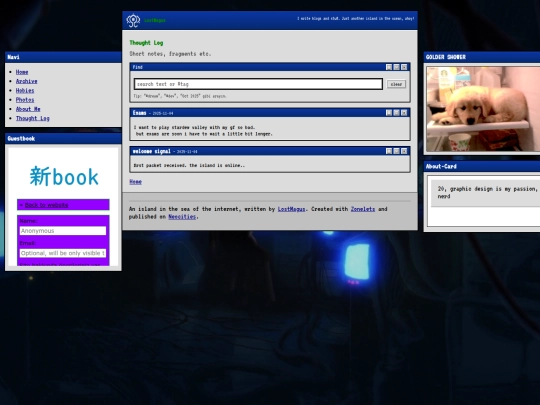Click the Back to website link in Guestbook
The width and height of the screenshot is (540, 405).
tap(46, 205)
